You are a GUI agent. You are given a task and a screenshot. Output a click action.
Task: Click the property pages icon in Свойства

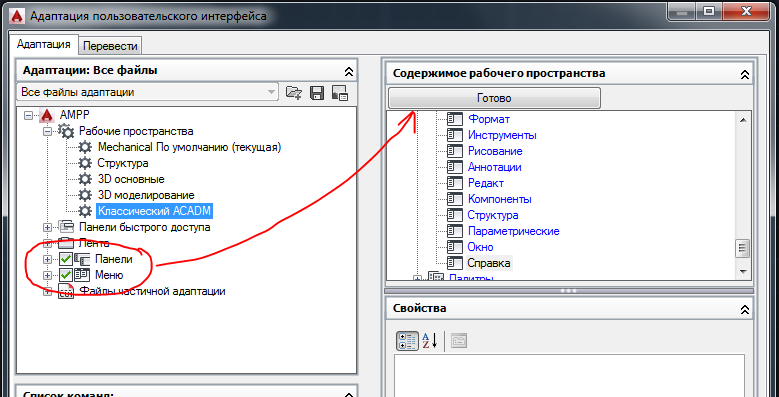459,340
